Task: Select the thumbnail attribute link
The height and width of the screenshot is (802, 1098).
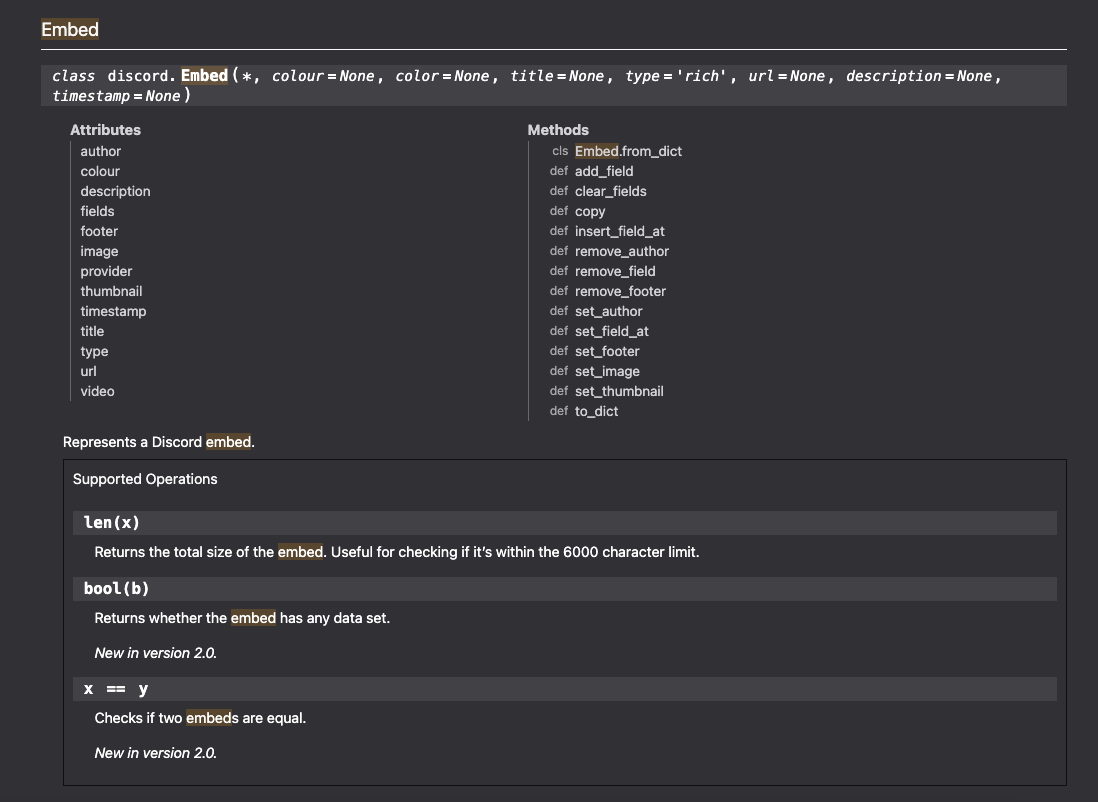Action: 111,291
